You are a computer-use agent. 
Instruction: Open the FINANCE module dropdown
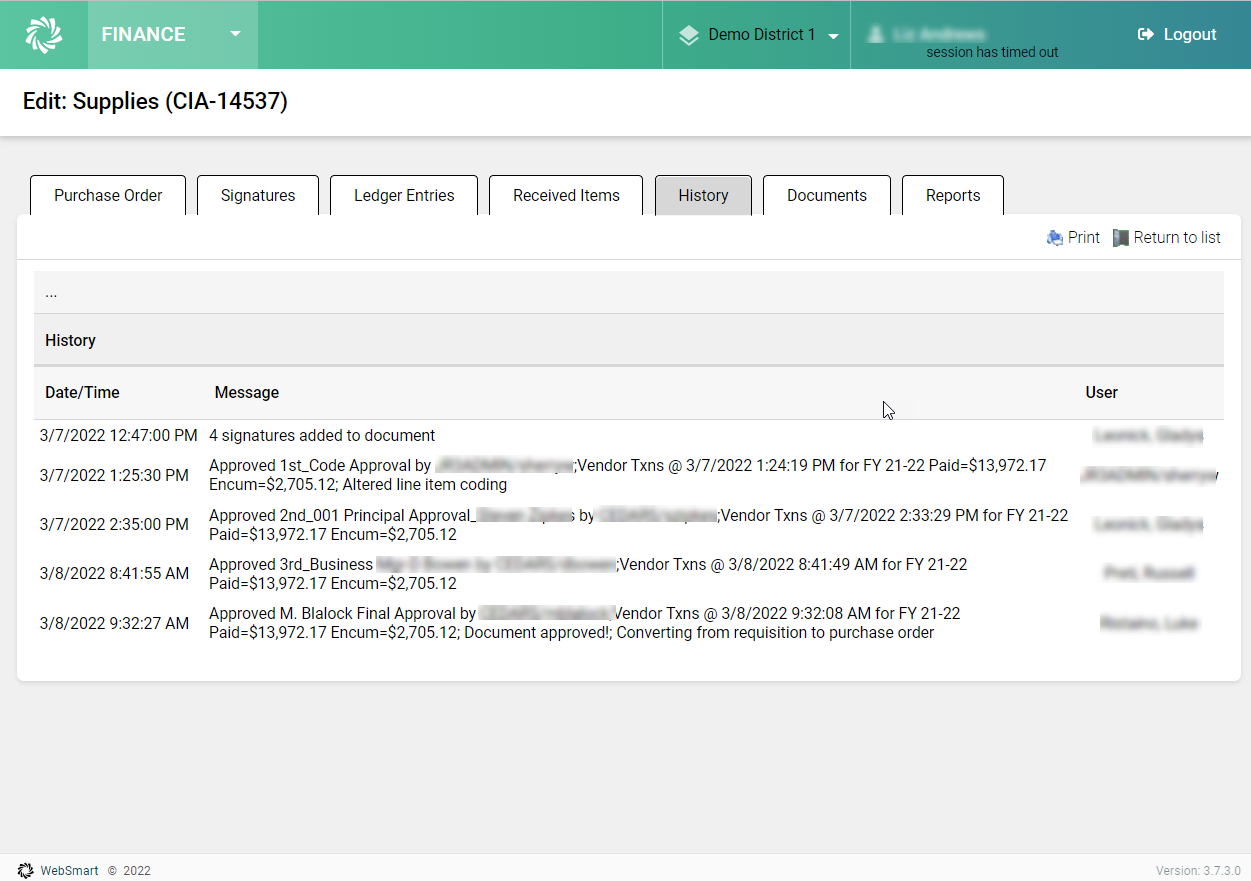(x=173, y=34)
